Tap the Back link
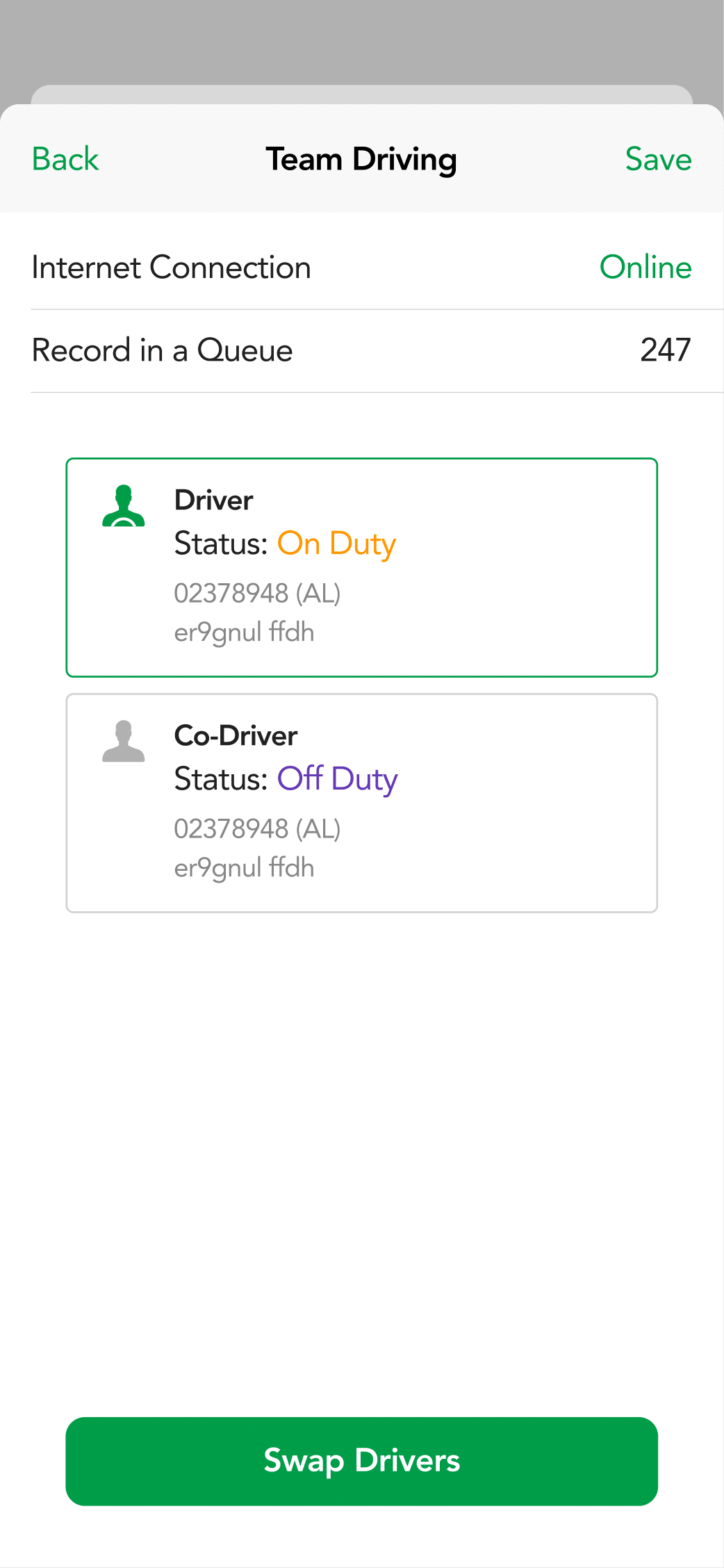 tap(65, 159)
